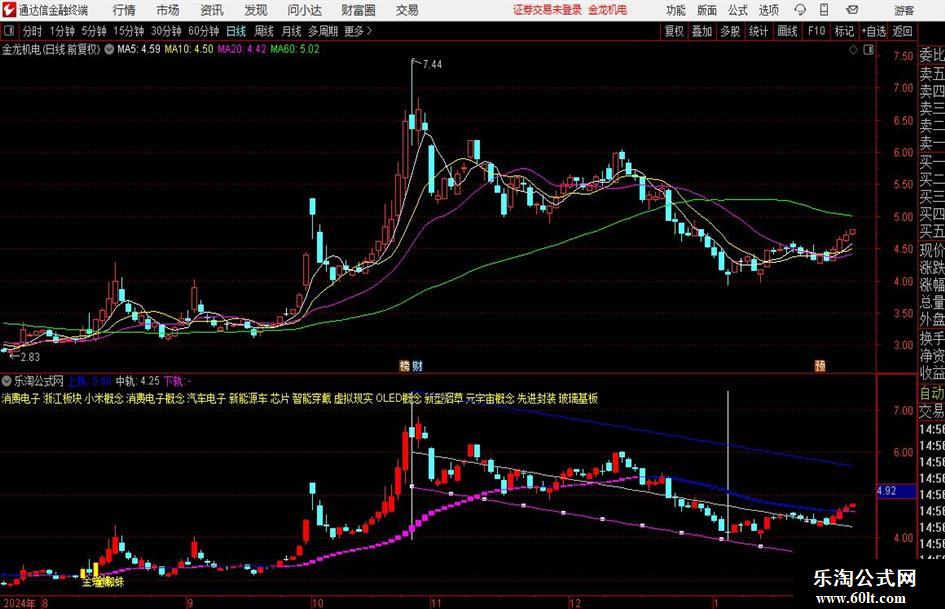
Task: Click the 元宇宙概念 concept tag
Action: click(491, 398)
